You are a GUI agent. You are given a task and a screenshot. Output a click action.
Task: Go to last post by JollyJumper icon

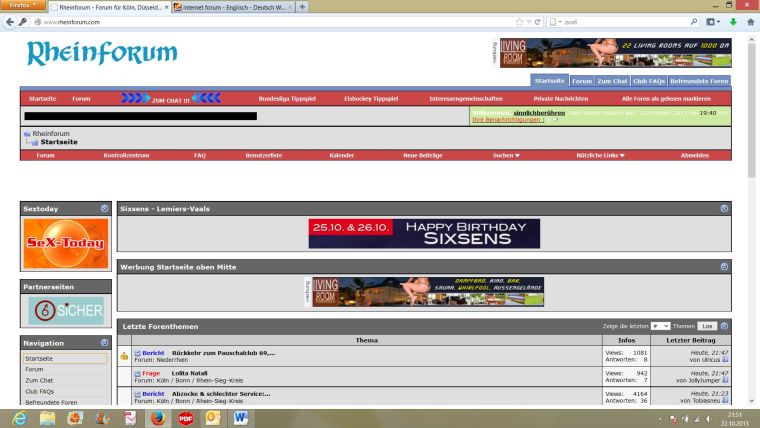[x=725, y=380]
